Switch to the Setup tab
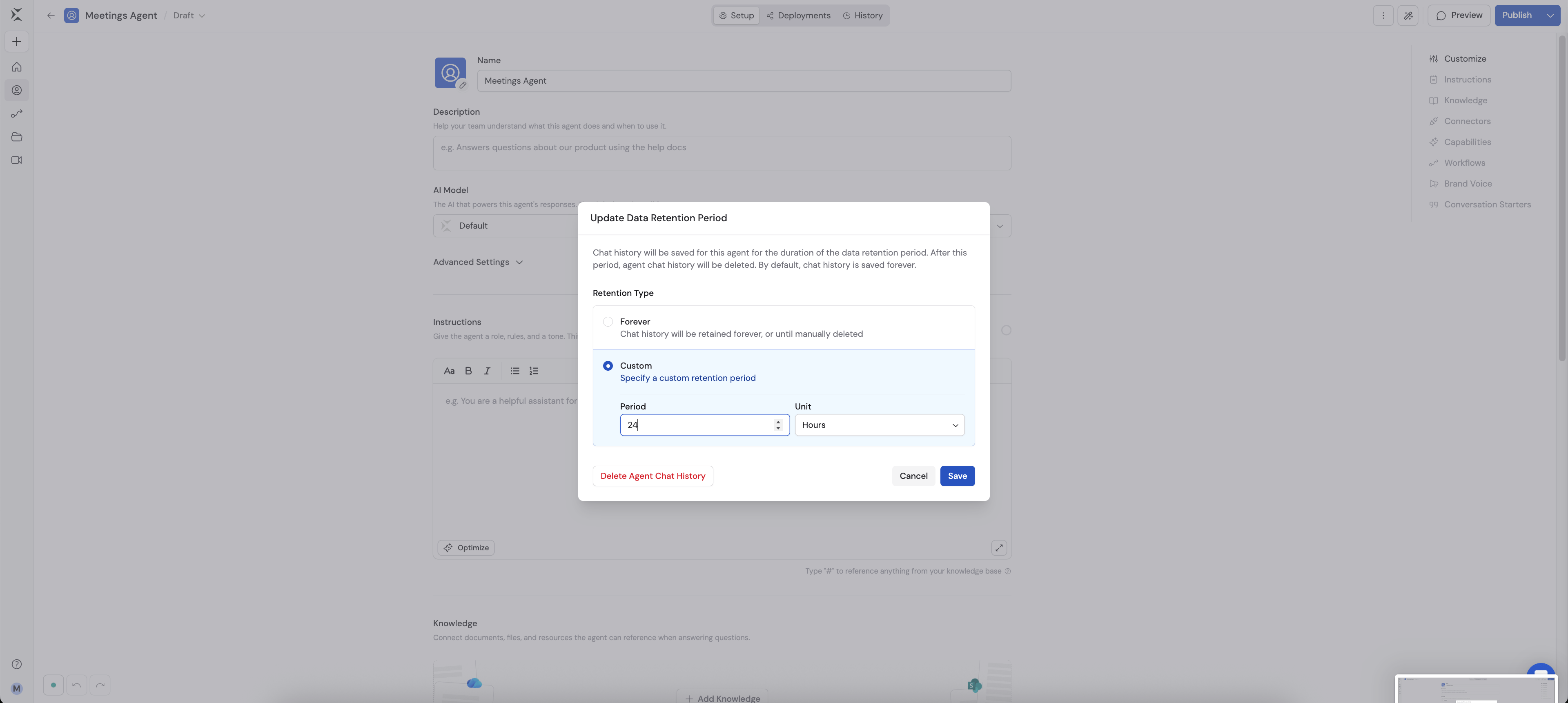 [737, 15]
